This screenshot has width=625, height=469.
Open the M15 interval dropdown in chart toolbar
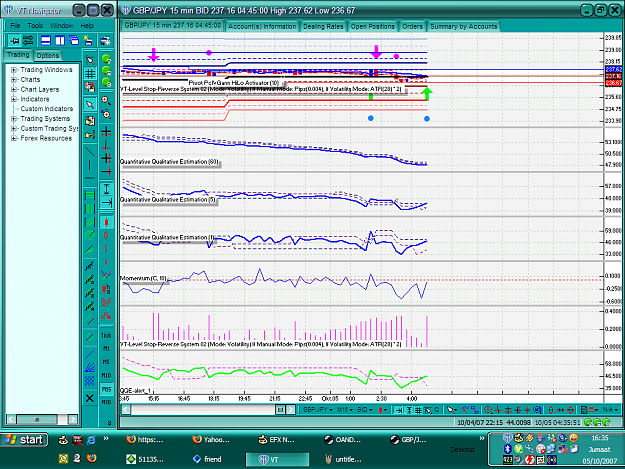pos(345,410)
